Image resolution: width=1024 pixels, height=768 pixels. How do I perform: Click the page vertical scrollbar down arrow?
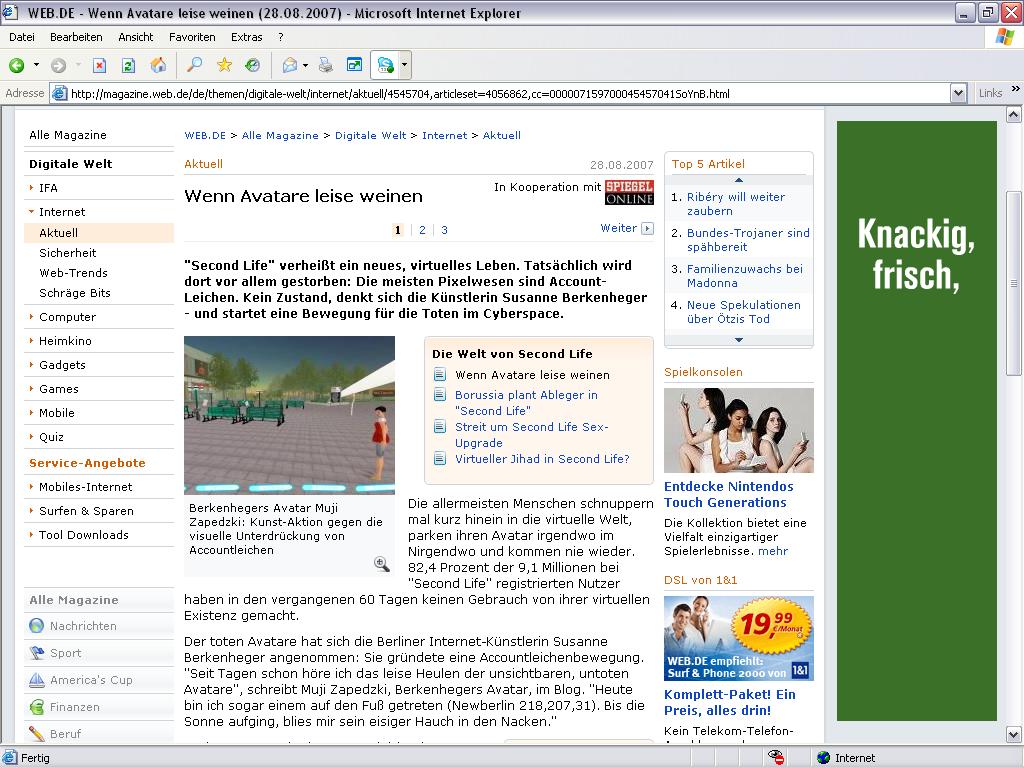click(1015, 735)
